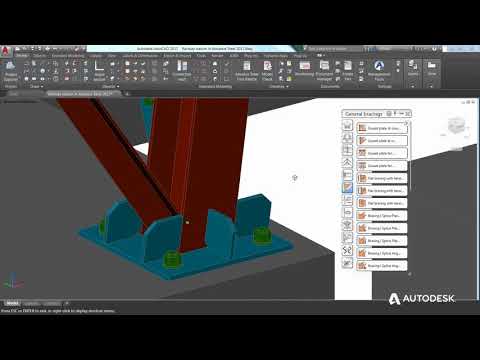Open Management Tools
Image resolution: width=480 pixels, height=360 pixels.
click(379, 71)
